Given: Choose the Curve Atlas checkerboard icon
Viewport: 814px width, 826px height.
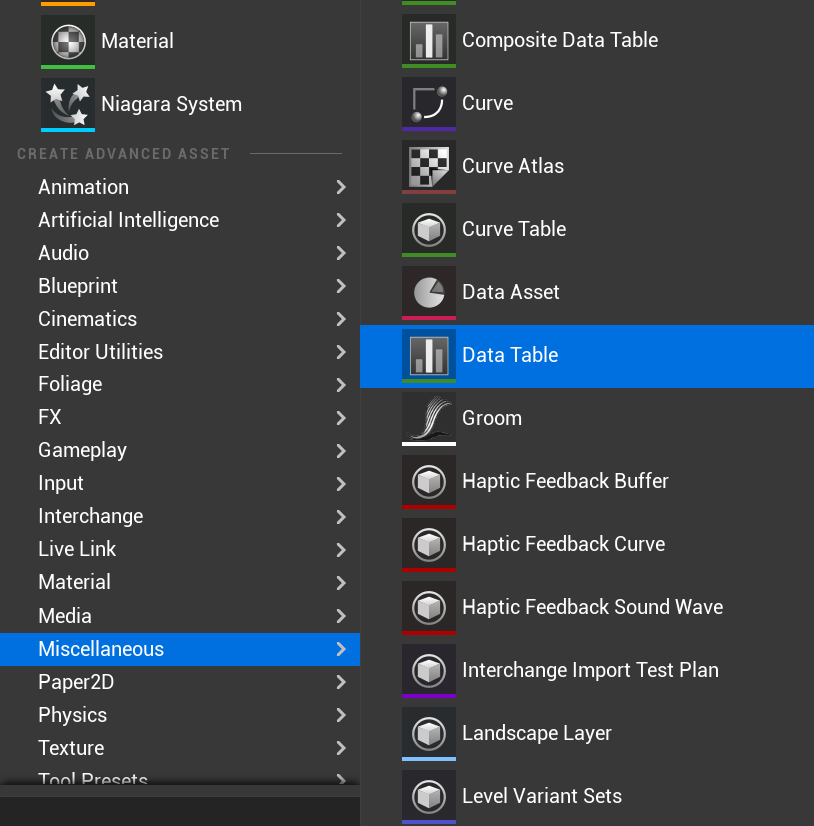Looking at the screenshot, I should 429,166.
